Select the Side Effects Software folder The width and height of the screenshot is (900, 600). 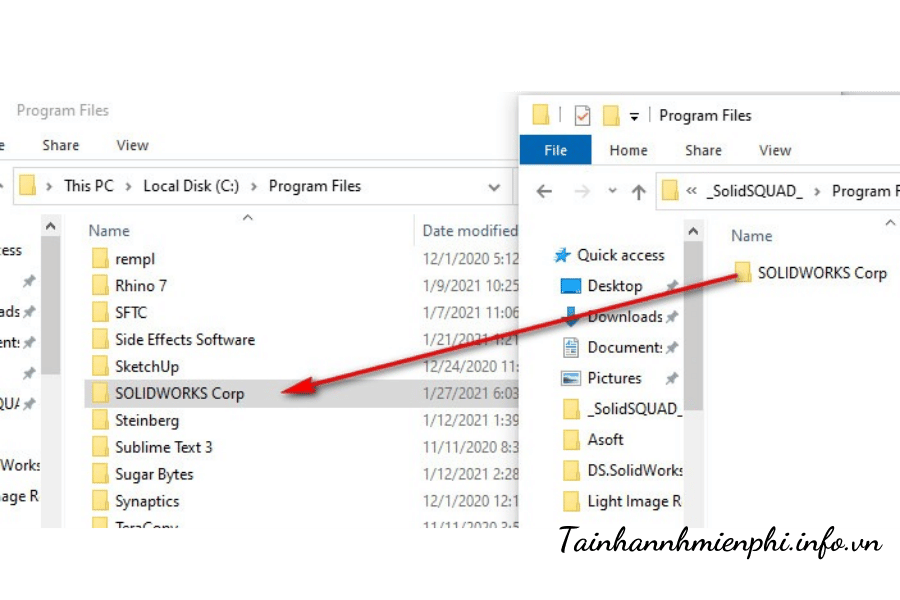(184, 340)
